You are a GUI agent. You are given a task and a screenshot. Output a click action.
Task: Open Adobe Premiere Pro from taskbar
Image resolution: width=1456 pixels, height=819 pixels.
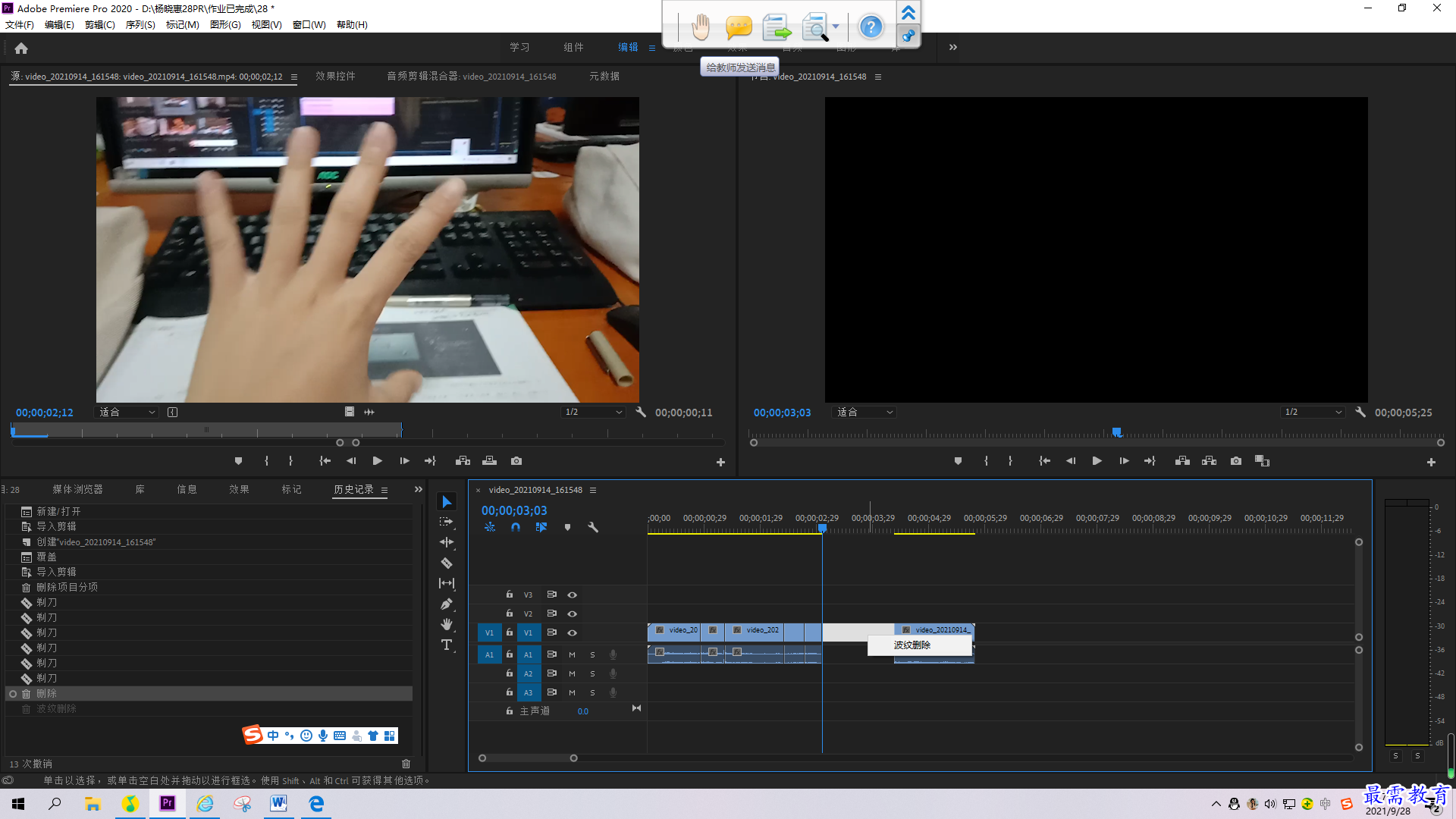(x=168, y=803)
